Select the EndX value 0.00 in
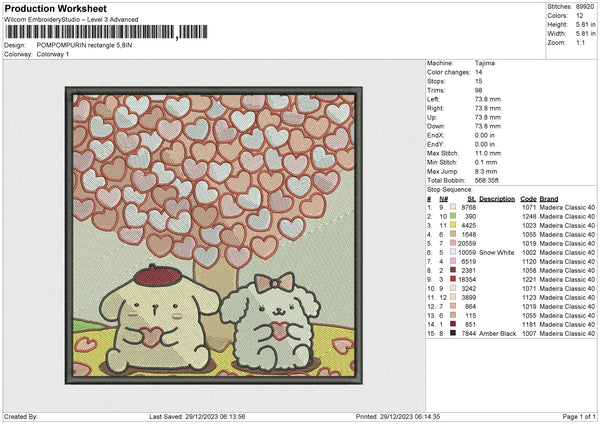The height and width of the screenshot is (424, 600). pyautogui.click(x=484, y=135)
